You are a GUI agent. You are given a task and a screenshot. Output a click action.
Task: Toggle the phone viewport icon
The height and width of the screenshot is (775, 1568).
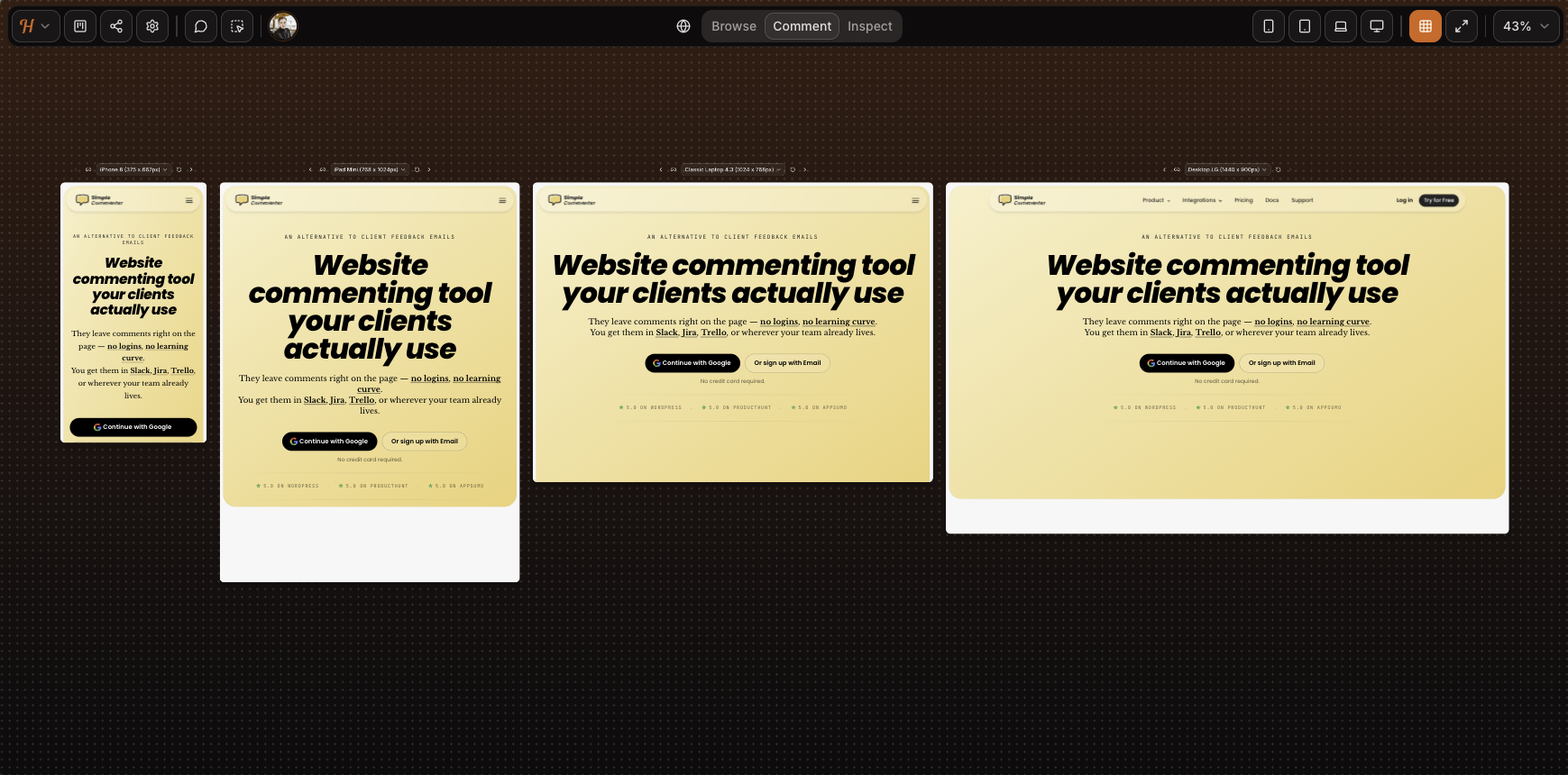[1269, 26]
